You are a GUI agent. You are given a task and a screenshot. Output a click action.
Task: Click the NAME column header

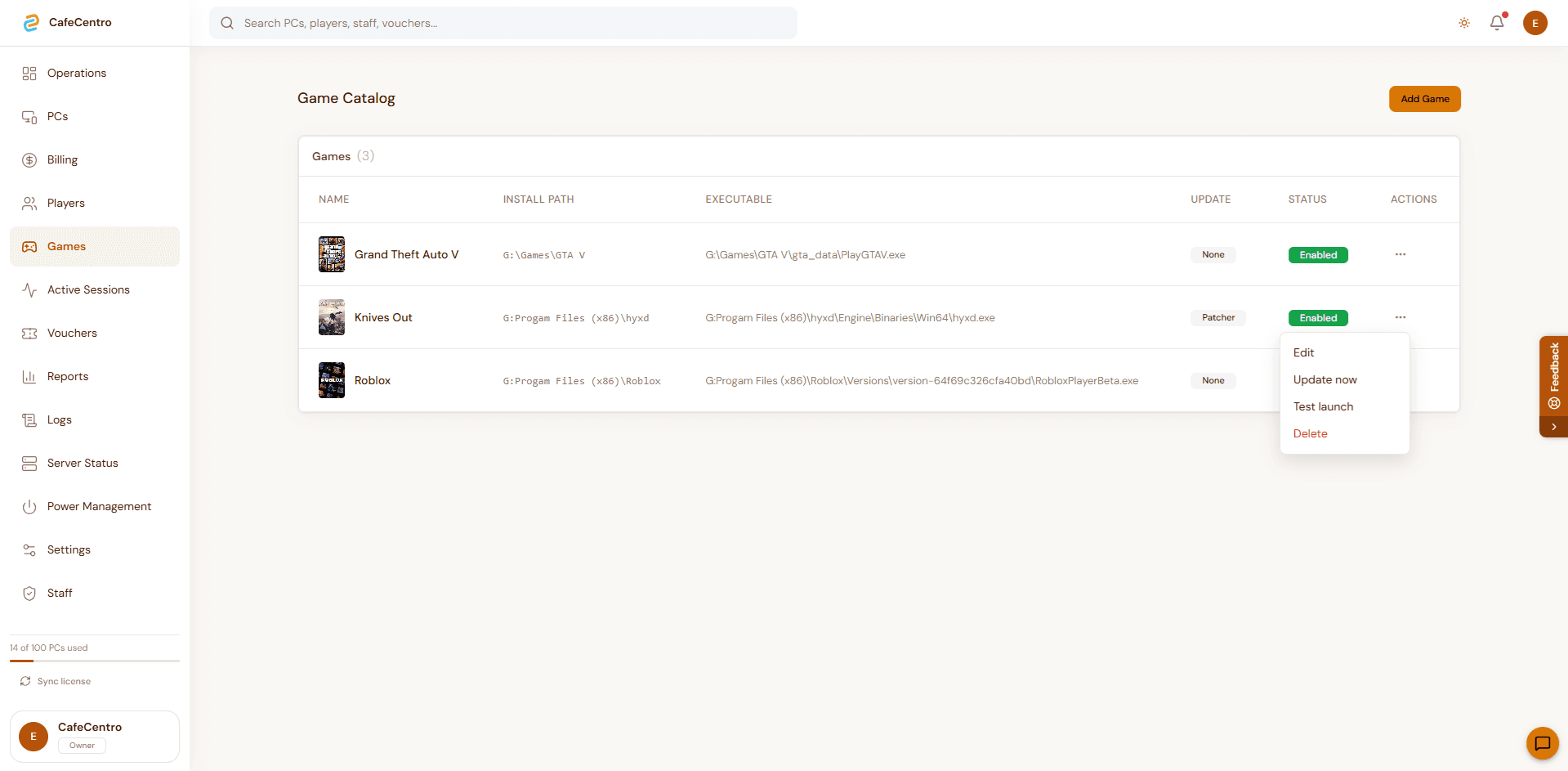[x=334, y=199]
